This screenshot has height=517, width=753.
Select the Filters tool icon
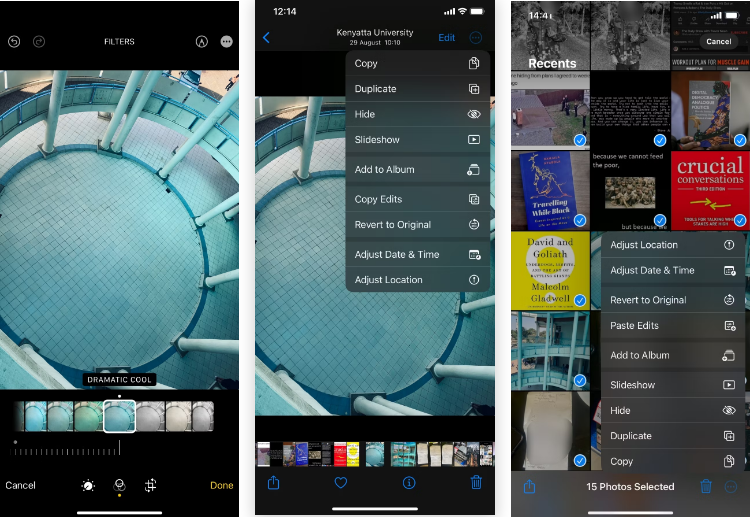pos(119,485)
